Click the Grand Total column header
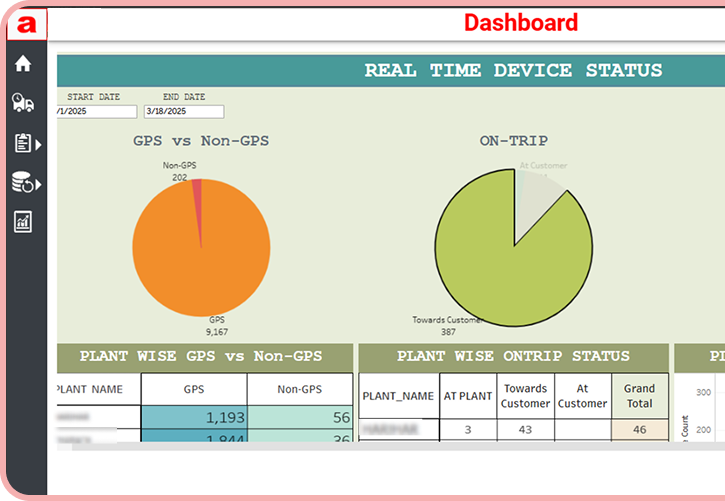725x501 pixels. coord(639,396)
